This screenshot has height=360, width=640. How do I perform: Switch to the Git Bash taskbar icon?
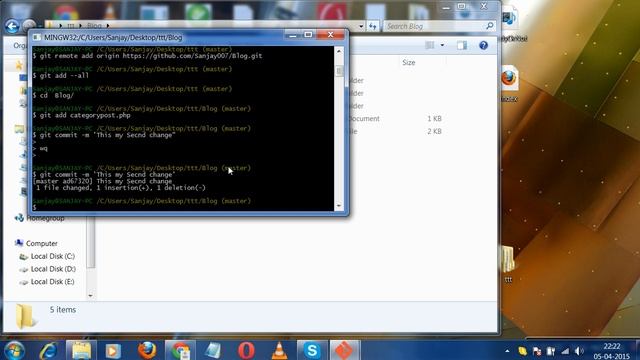coord(344,350)
